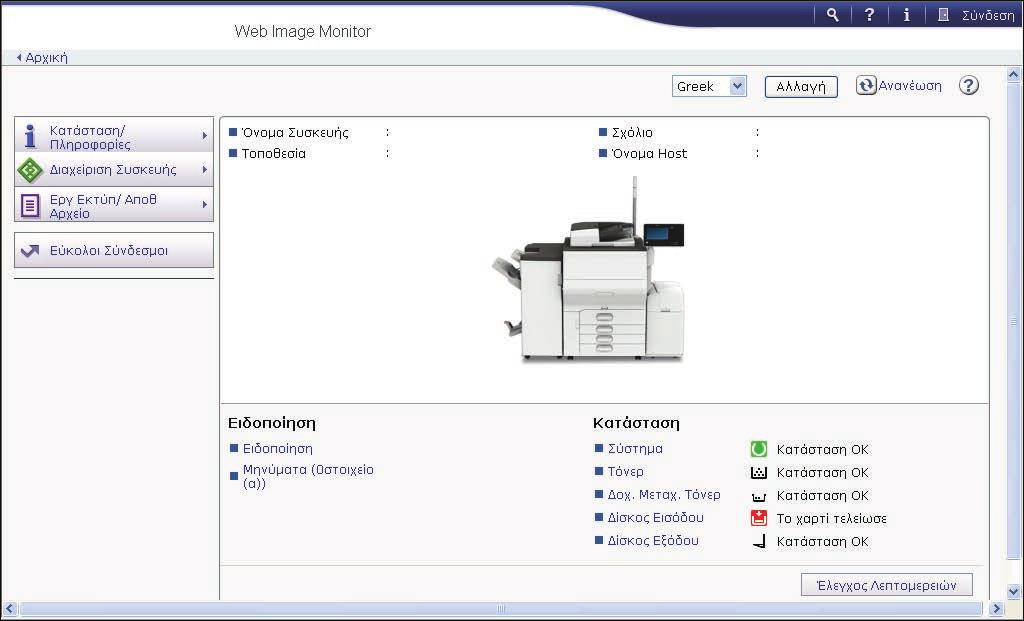Image resolution: width=1024 pixels, height=621 pixels.
Task: Open the Τόνερ status link
Action: click(x=625, y=471)
